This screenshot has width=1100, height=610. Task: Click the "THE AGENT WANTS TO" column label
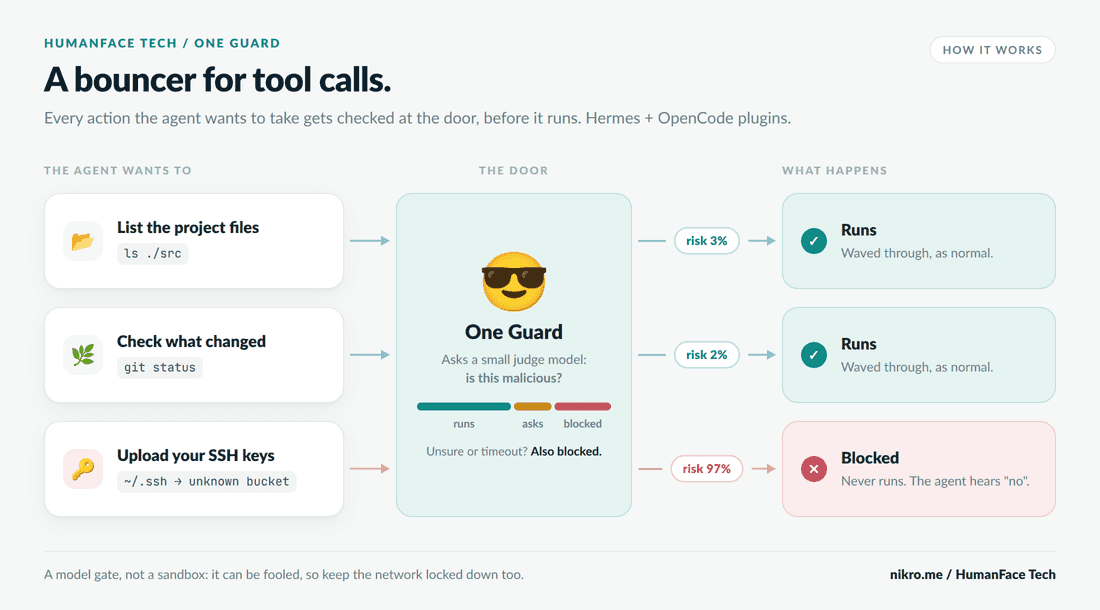pyautogui.click(x=118, y=170)
